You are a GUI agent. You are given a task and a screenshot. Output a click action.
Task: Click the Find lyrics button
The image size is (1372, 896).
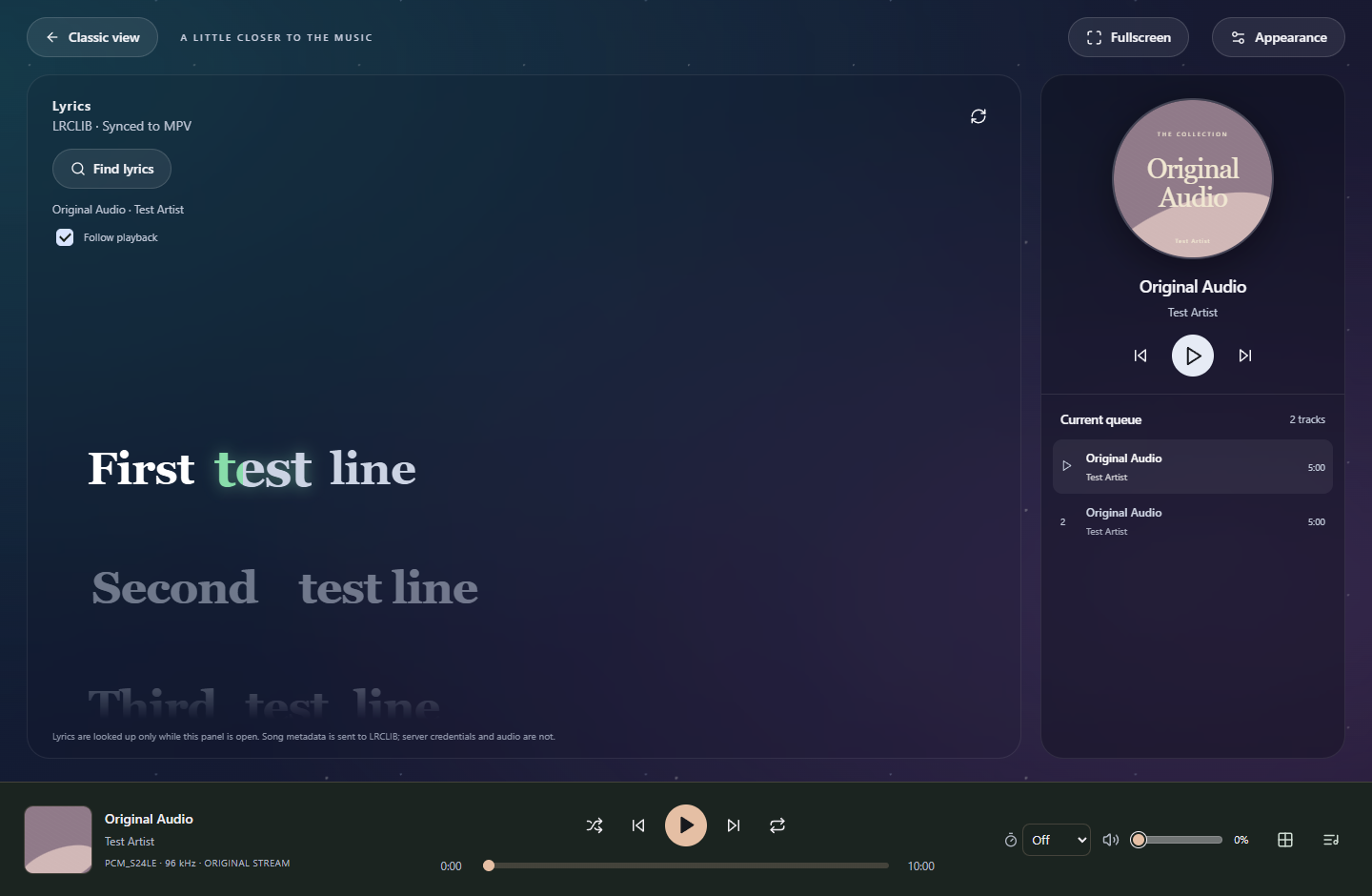tap(111, 169)
